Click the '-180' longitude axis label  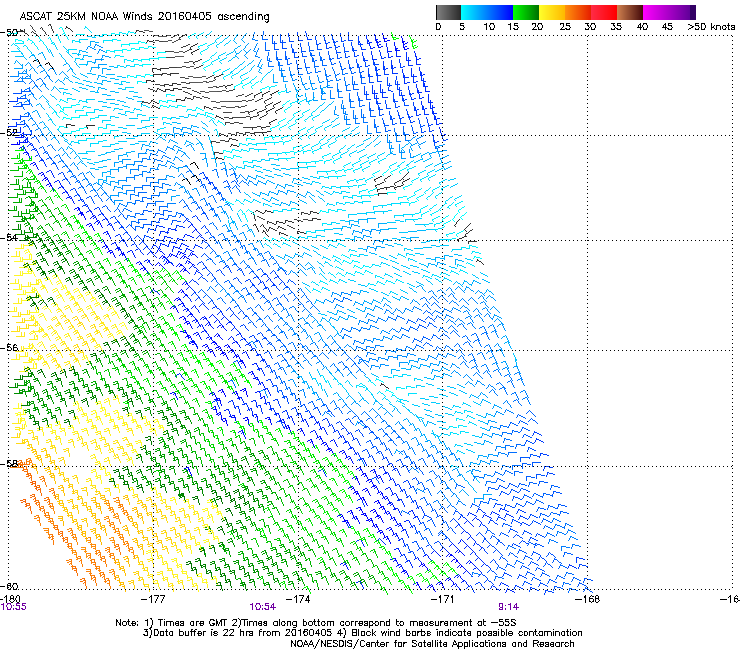[10, 599]
